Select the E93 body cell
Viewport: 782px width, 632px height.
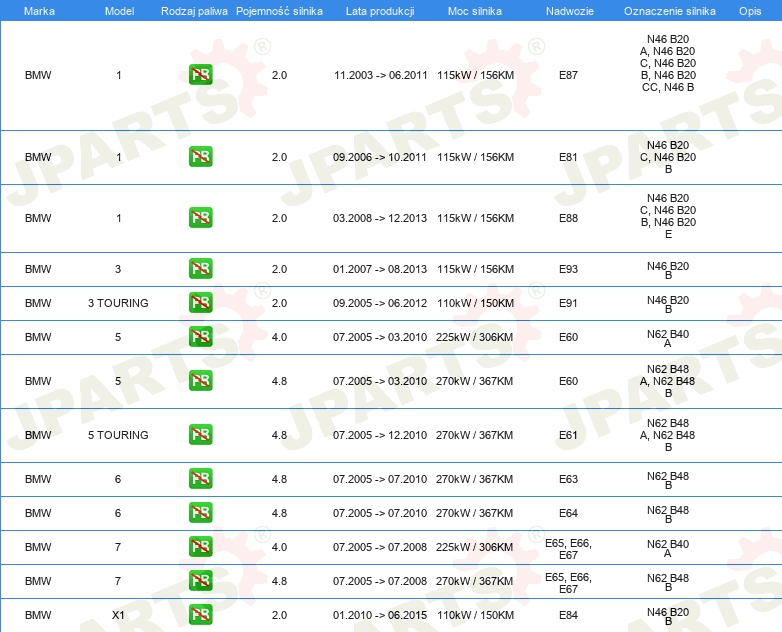(568, 269)
